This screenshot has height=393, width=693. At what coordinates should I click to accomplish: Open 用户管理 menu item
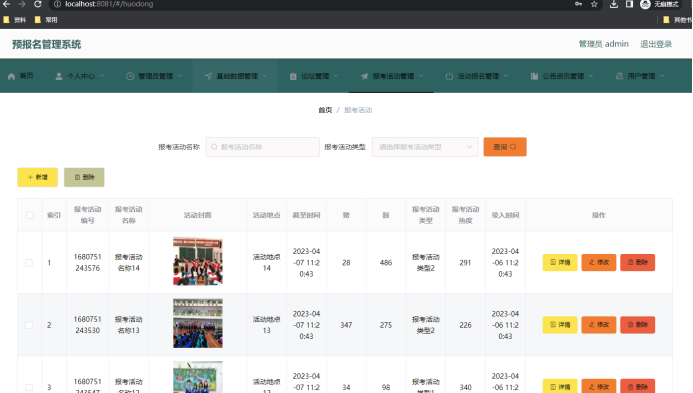[640, 76]
